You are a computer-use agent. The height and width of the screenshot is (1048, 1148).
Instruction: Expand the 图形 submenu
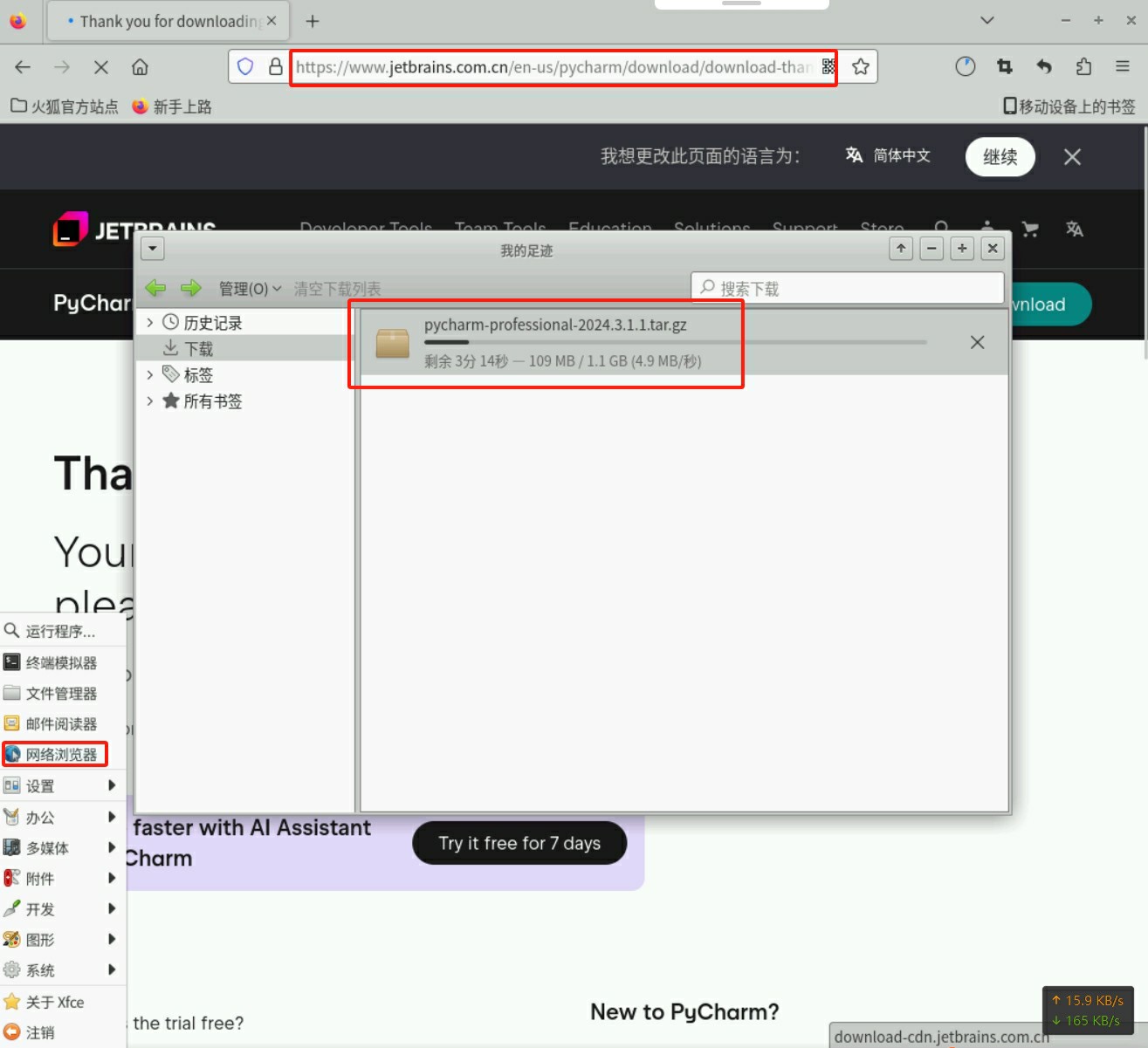(61, 939)
